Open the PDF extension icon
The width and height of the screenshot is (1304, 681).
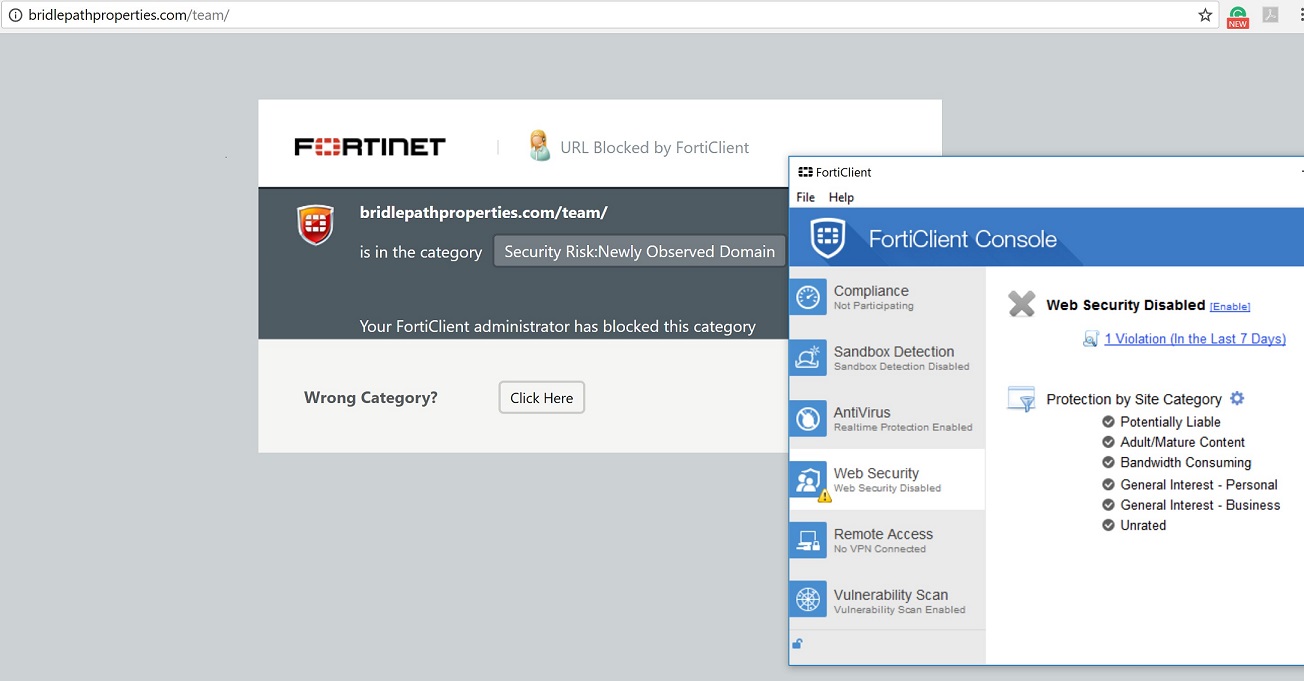pos(1271,15)
